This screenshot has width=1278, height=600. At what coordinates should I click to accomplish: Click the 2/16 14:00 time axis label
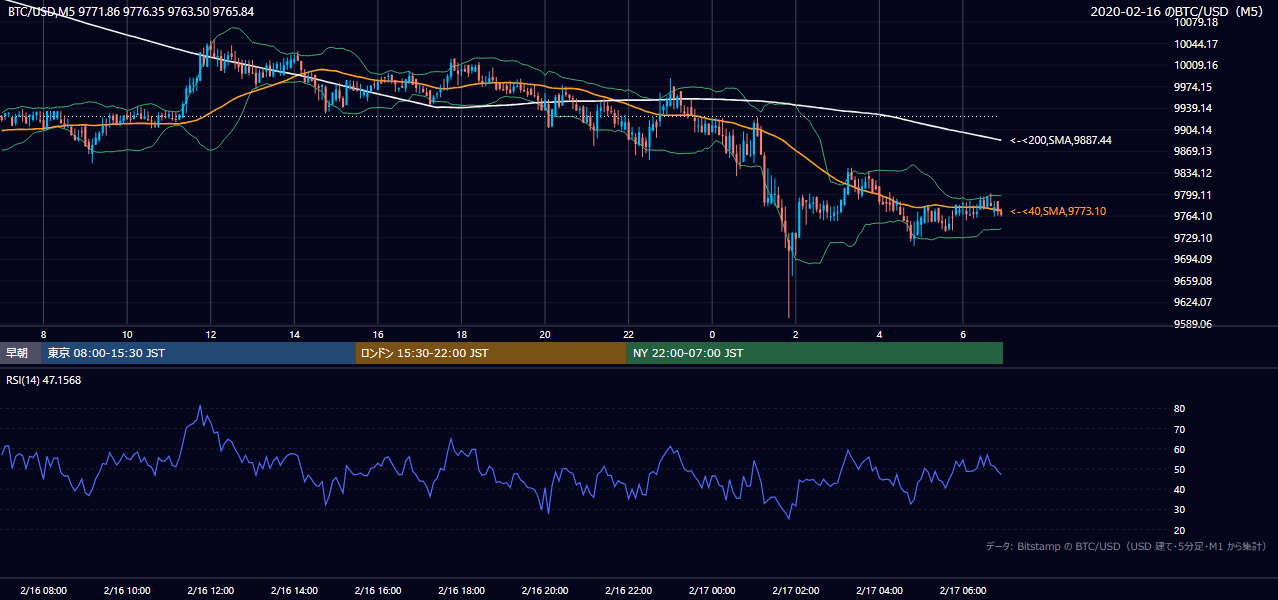click(294, 591)
